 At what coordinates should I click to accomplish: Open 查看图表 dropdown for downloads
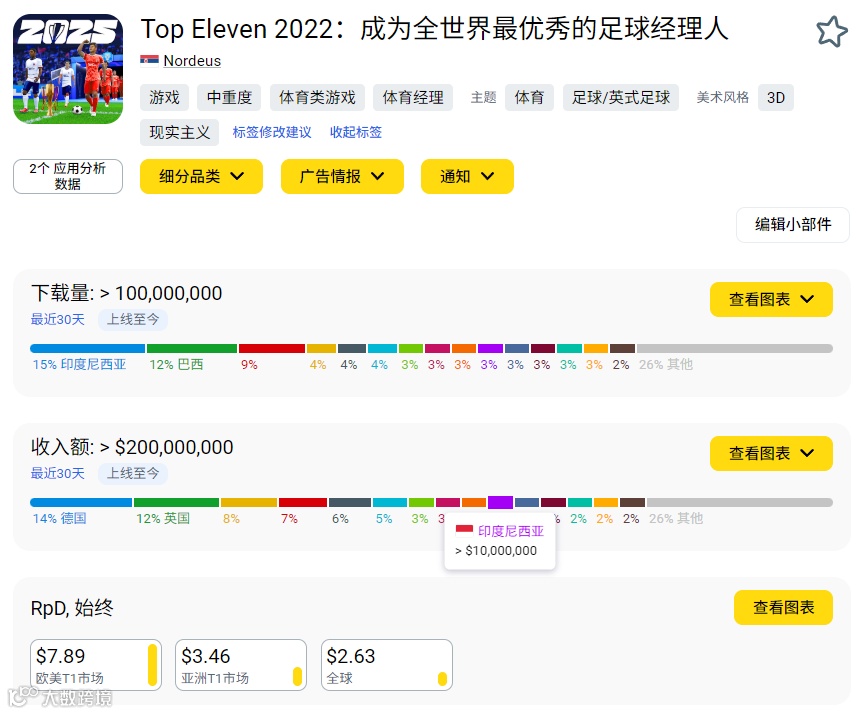pos(771,299)
